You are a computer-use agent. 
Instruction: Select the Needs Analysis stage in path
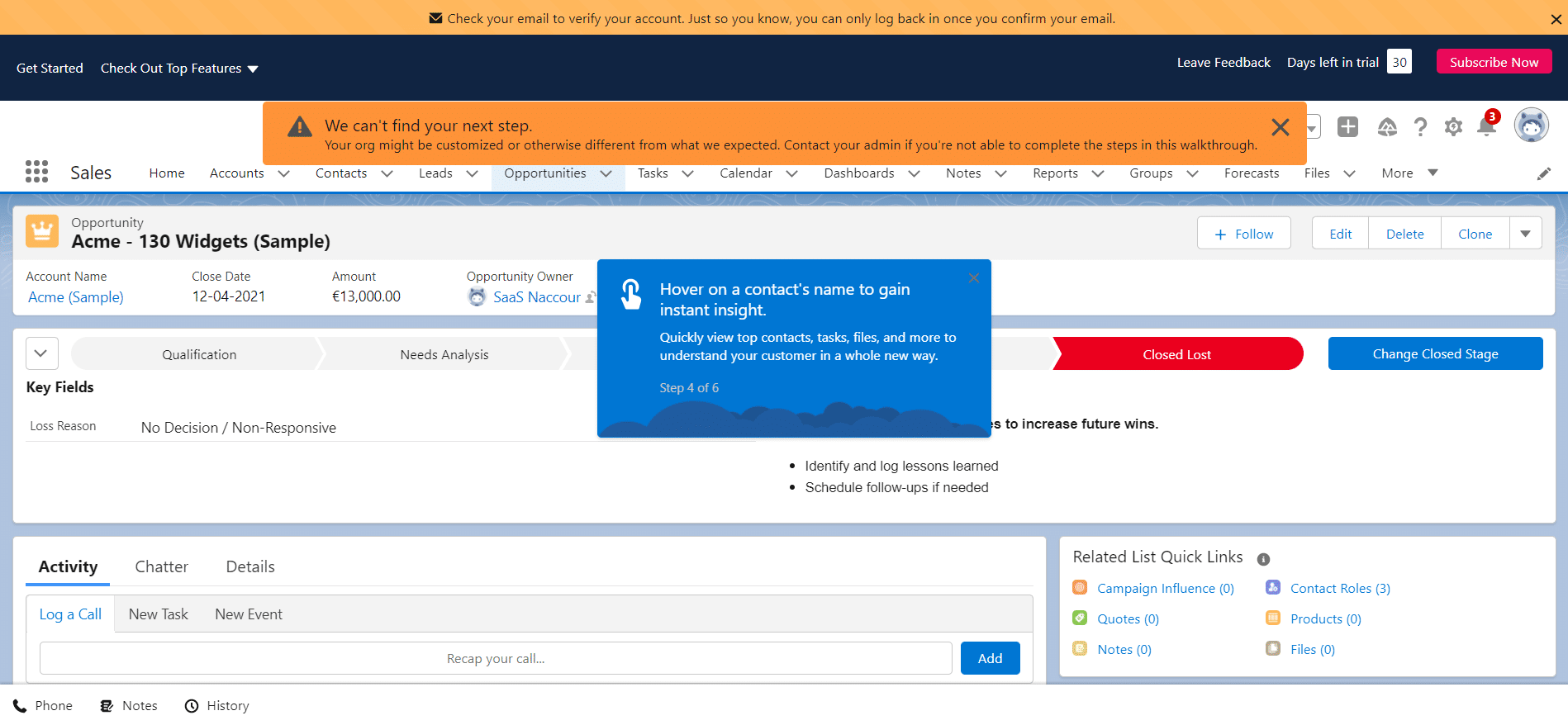[x=444, y=354]
